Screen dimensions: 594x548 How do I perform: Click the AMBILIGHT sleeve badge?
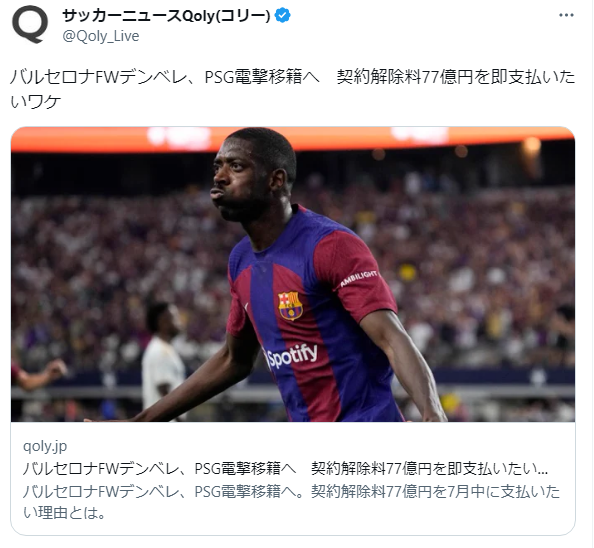click(x=358, y=278)
